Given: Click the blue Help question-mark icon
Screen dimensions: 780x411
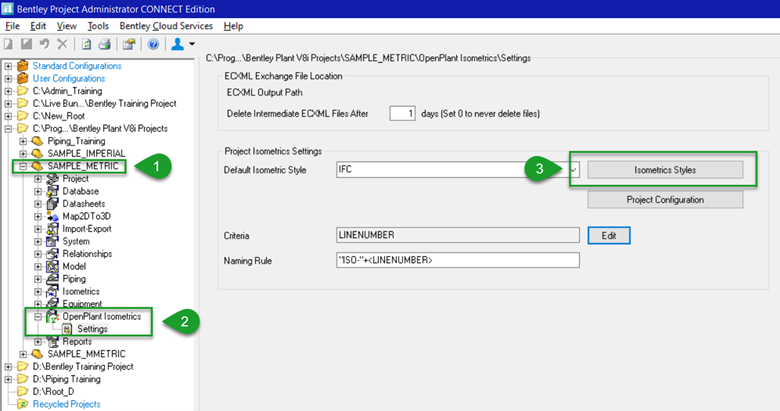Looking at the screenshot, I should tap(153, 44).
